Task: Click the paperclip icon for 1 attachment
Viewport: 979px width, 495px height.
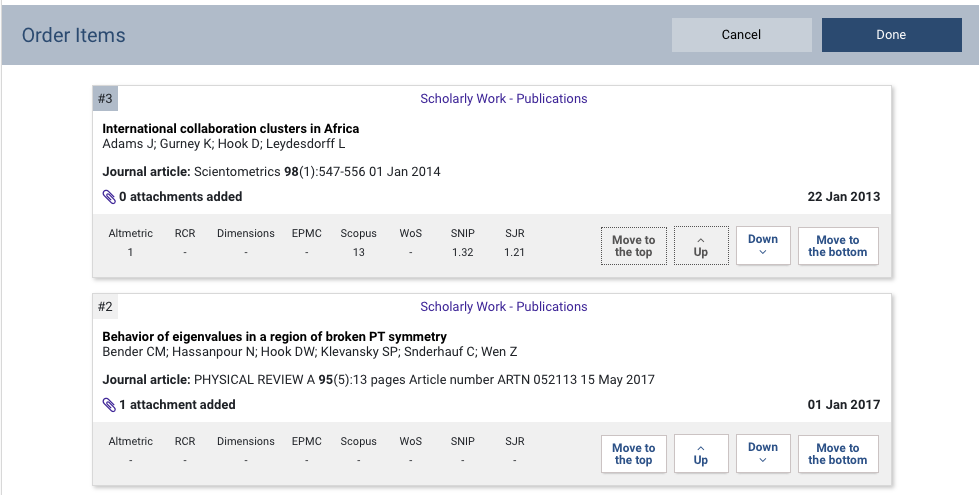Action: pos(110,405)
